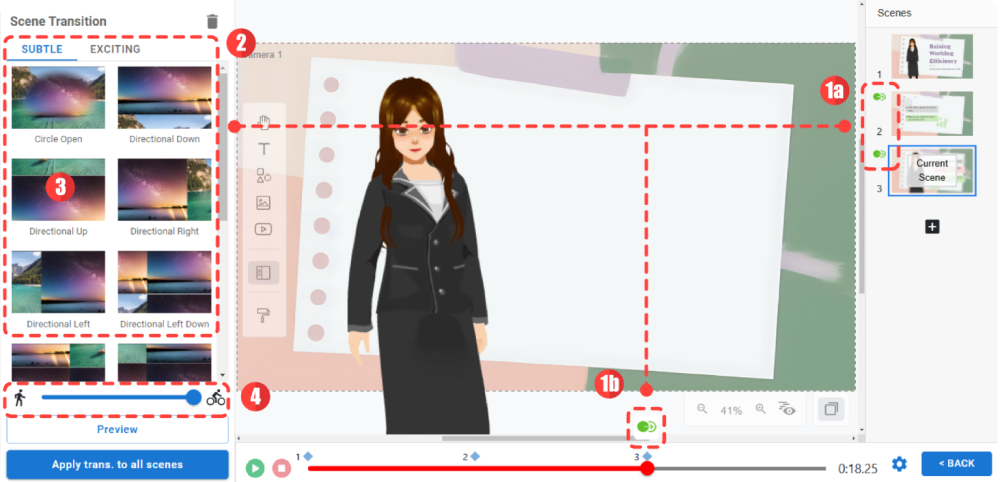
Task: Delete scene transition with trash icon
Action: point(212,22)
